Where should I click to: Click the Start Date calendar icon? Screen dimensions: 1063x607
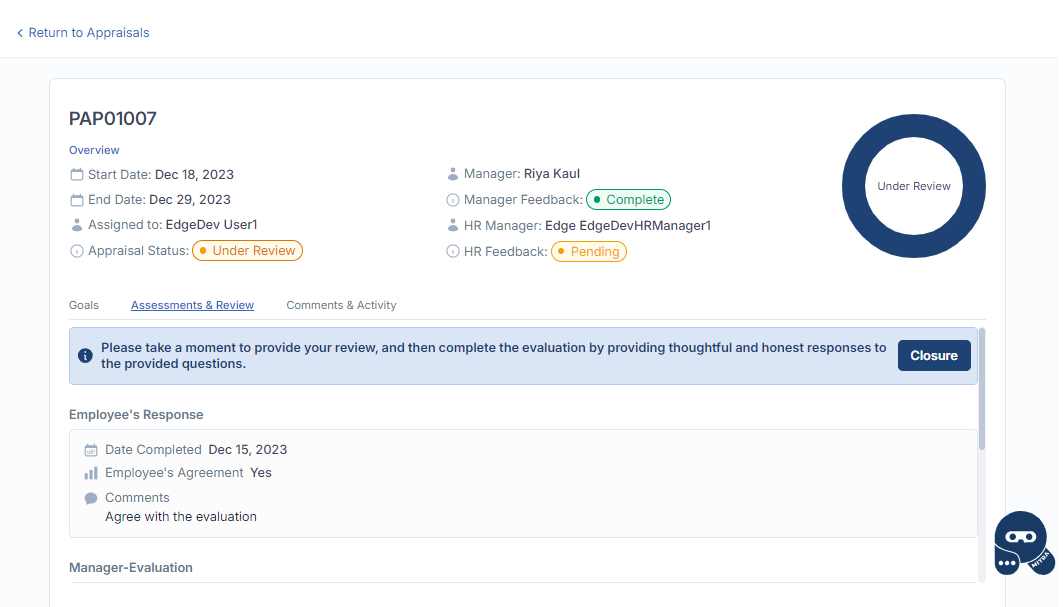point(77,175)
